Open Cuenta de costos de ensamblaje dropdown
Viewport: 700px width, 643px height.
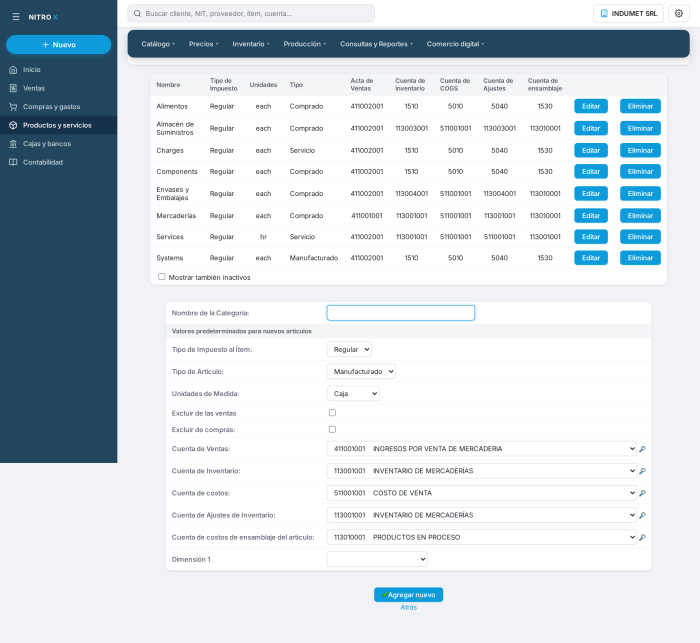482,537
